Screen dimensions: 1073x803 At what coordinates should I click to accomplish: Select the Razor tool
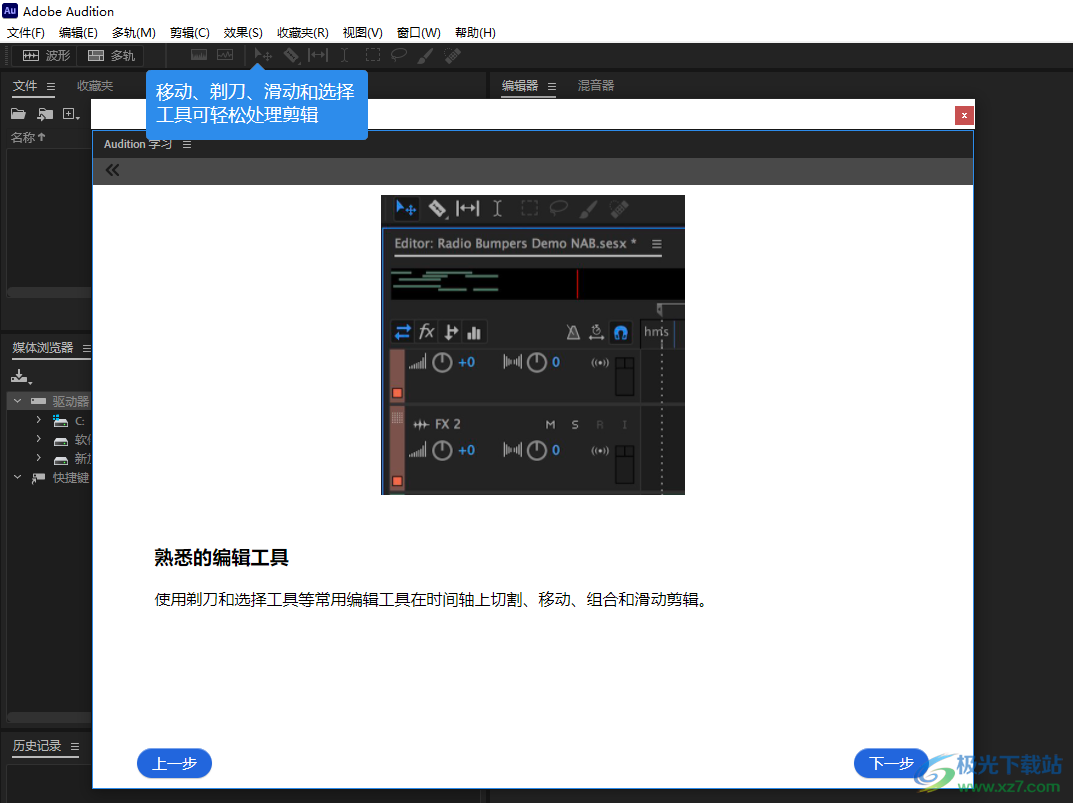(291, 55)
